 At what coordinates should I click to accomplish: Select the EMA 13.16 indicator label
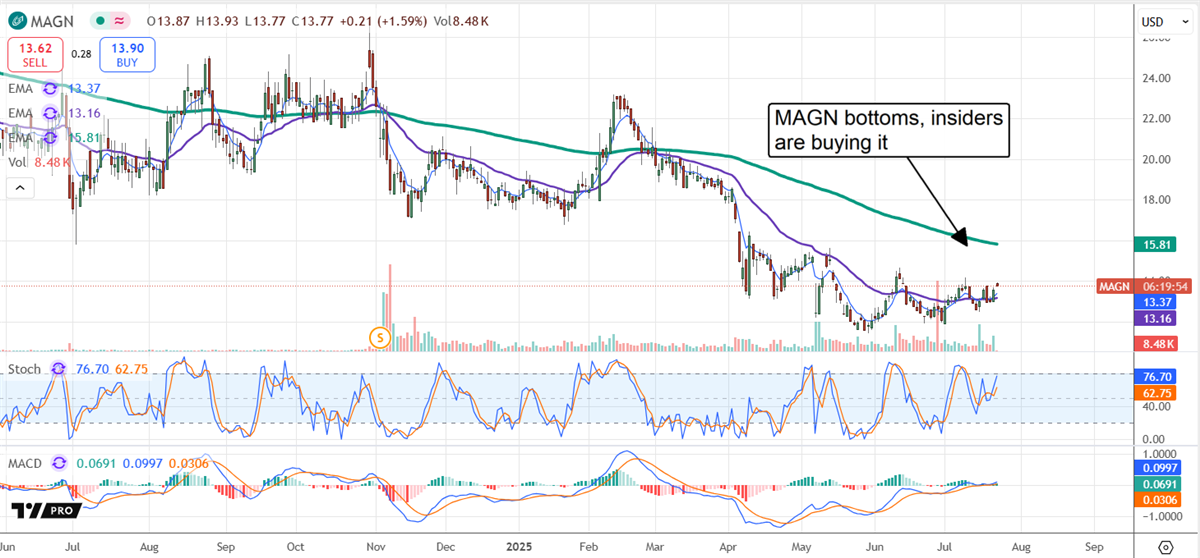[22, 112]
